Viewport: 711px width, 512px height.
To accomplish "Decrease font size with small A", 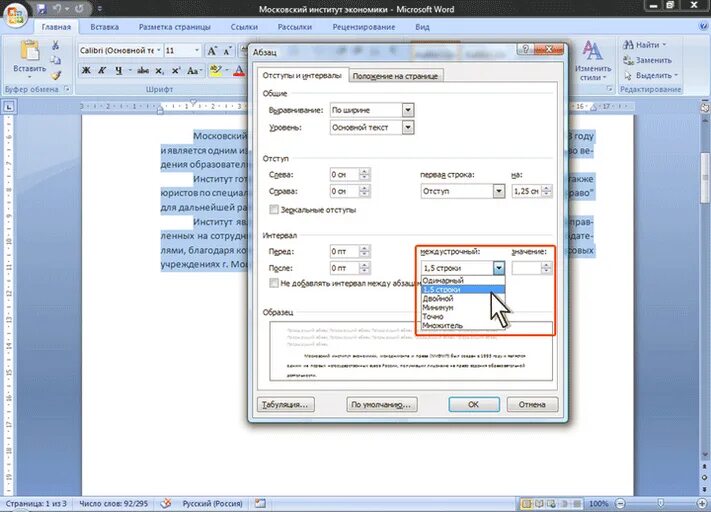I will tap(227, 51).
